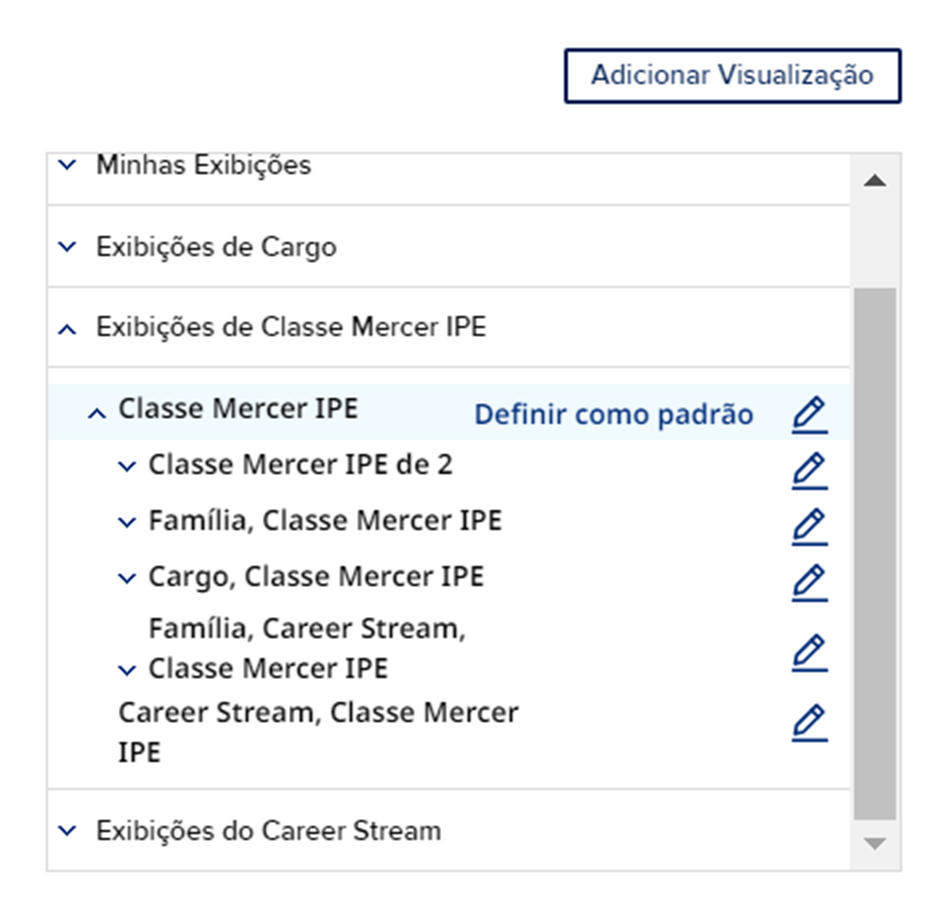Expand the Classe Mercer IPE de 2 node
The width and height of the screenshot is (944, 908).
127,466
